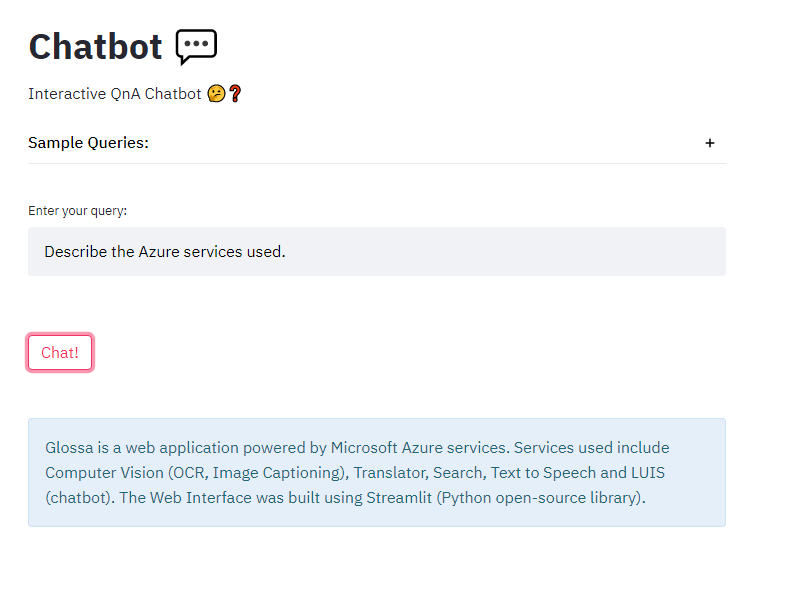Click the Chatbot page heading
Screen dimensions: 796x591
95,46
